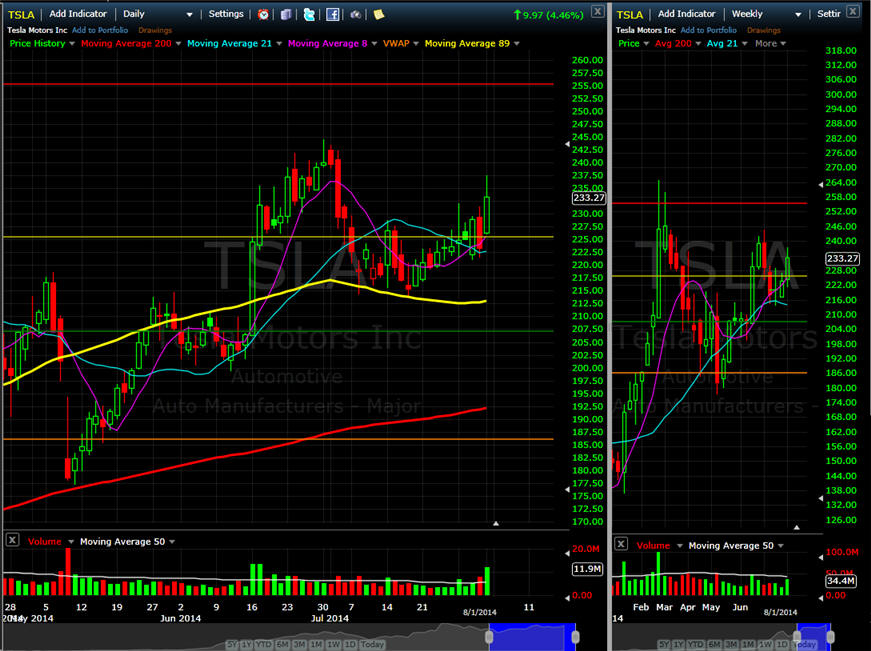Click Add Indicator on the daily chart
The image size is (871, 651).
[x=78, y=14]
